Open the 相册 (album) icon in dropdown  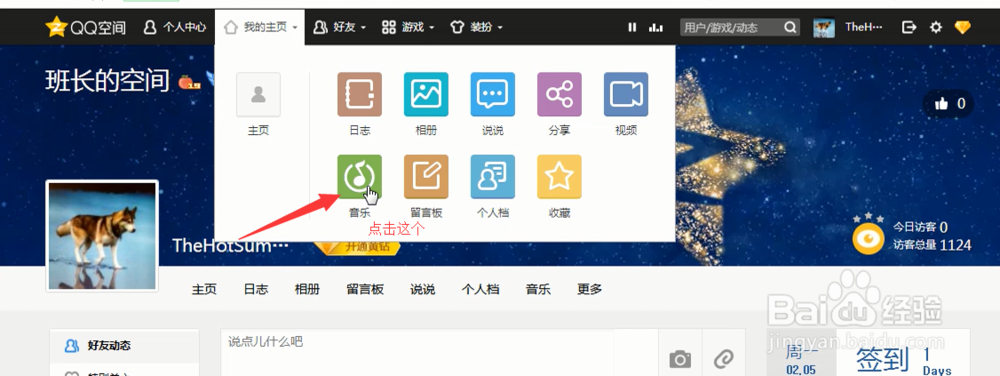426,94
